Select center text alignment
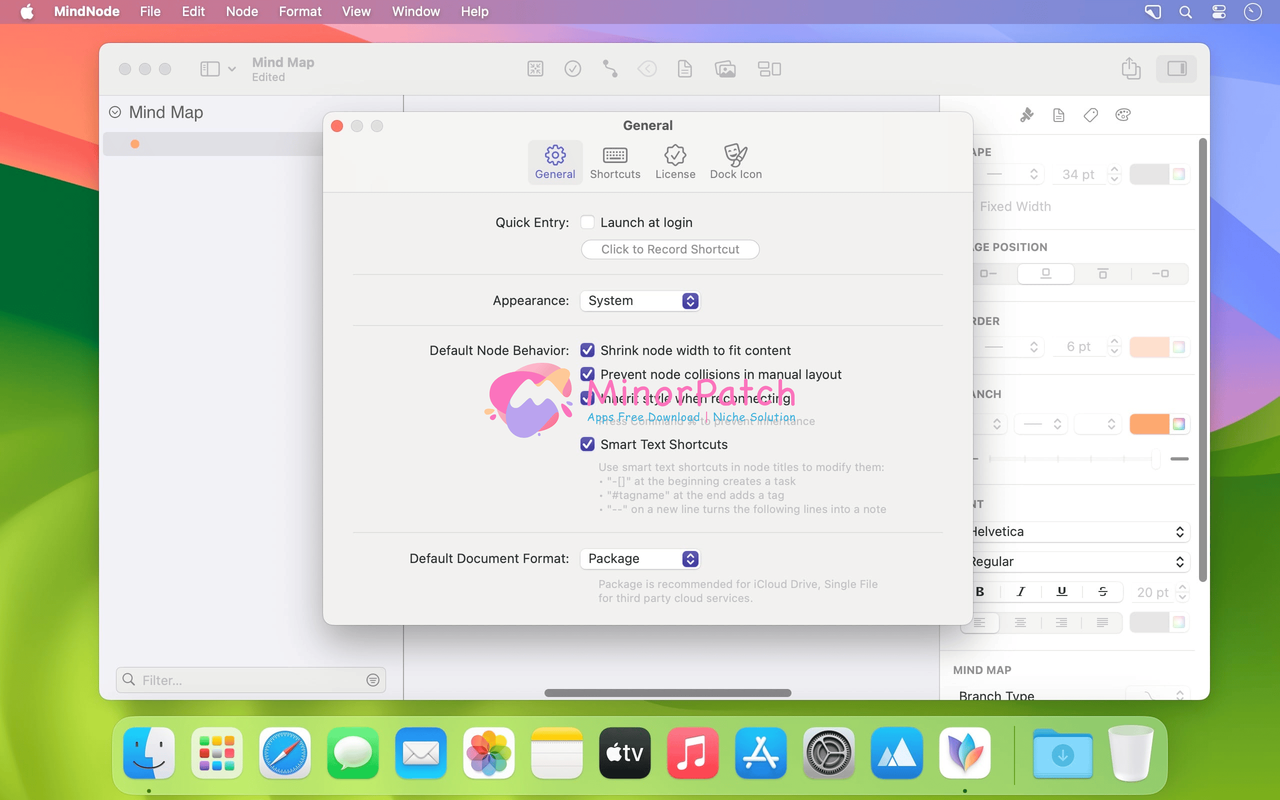 coord(1020,623)
